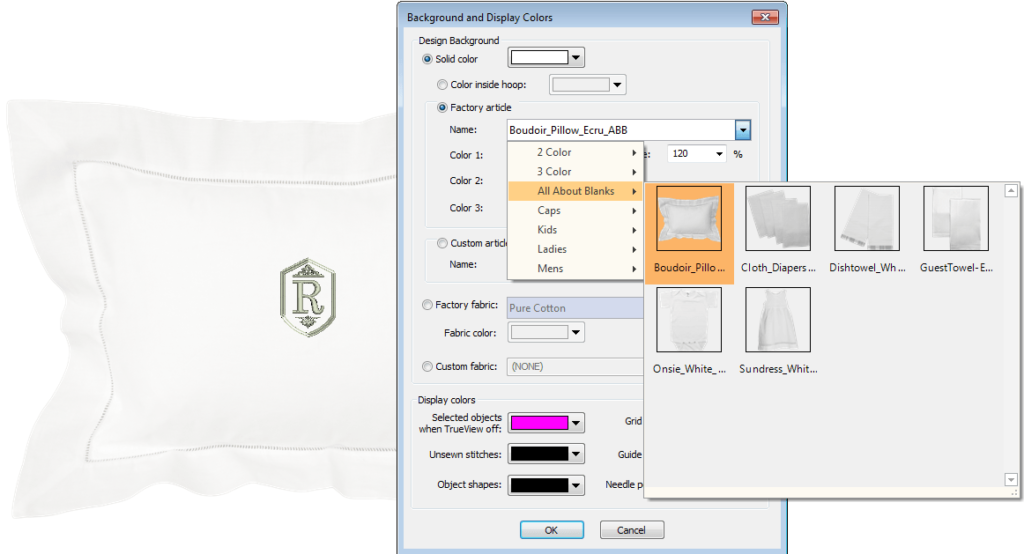This screenshot has width=1024, height=554.
Task: Pick the Sundress White article thumbnail
Action: [778, 320]
